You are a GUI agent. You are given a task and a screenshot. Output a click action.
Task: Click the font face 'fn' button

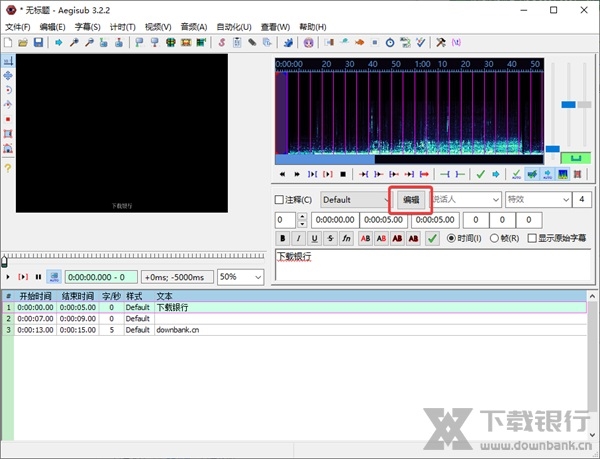click(346, 238)
